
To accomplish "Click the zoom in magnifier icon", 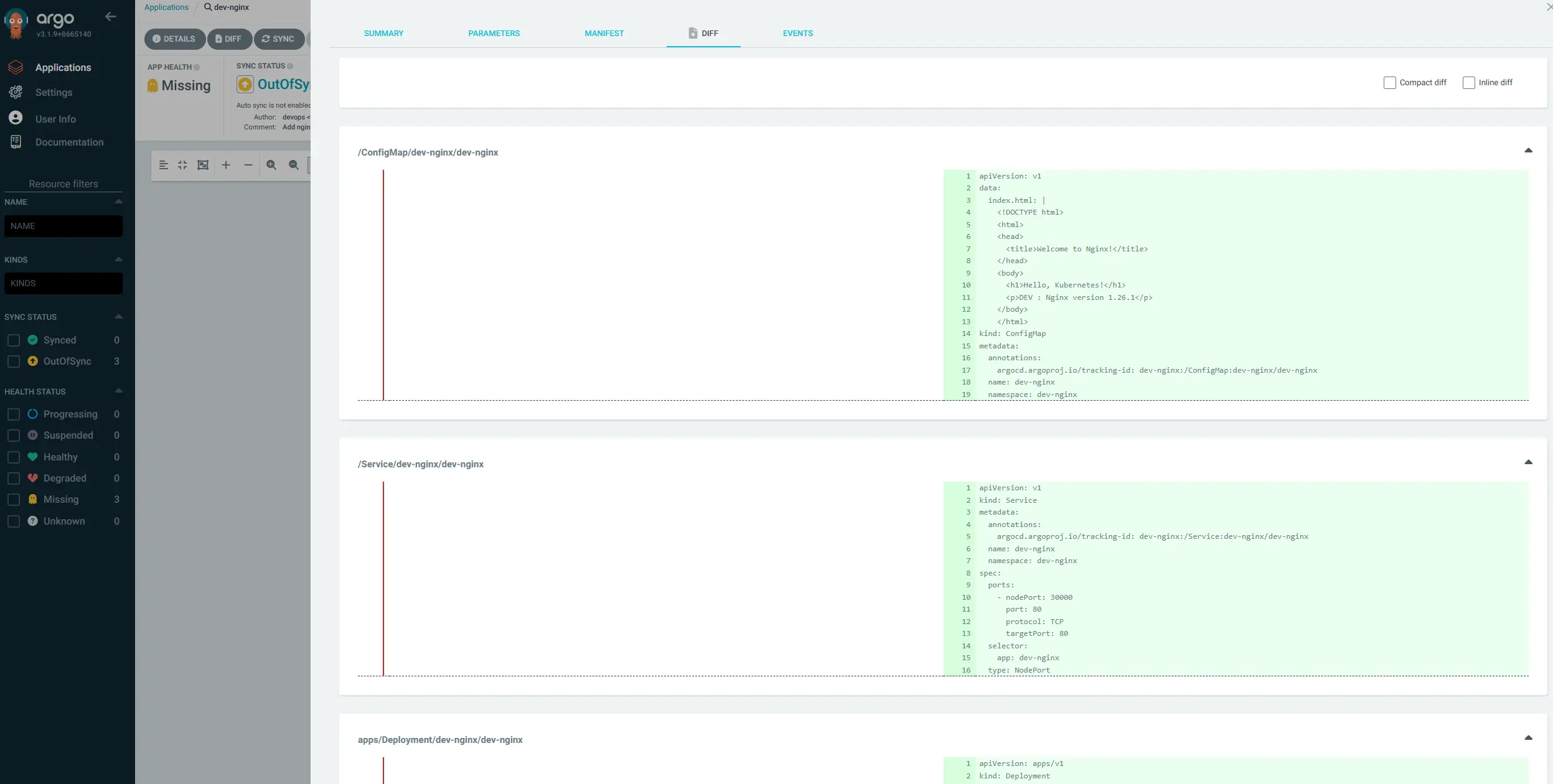I will pyautogui.click(x=271, y=165).
